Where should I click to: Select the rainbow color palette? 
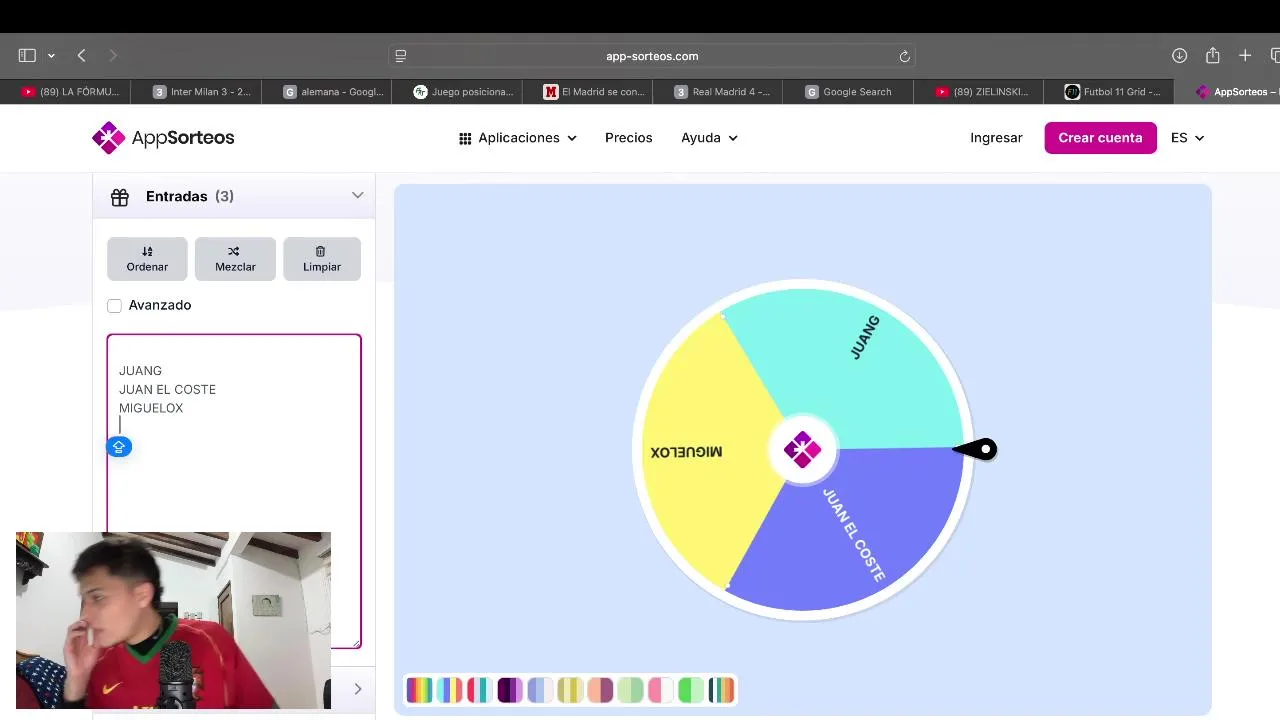419,690
